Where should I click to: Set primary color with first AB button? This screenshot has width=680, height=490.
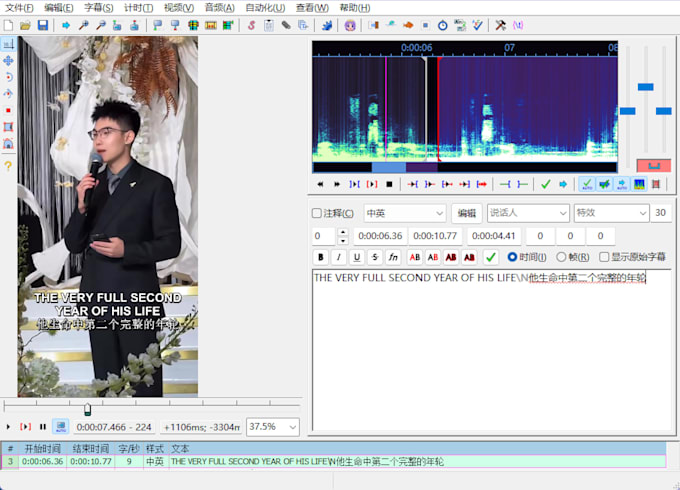415,257
